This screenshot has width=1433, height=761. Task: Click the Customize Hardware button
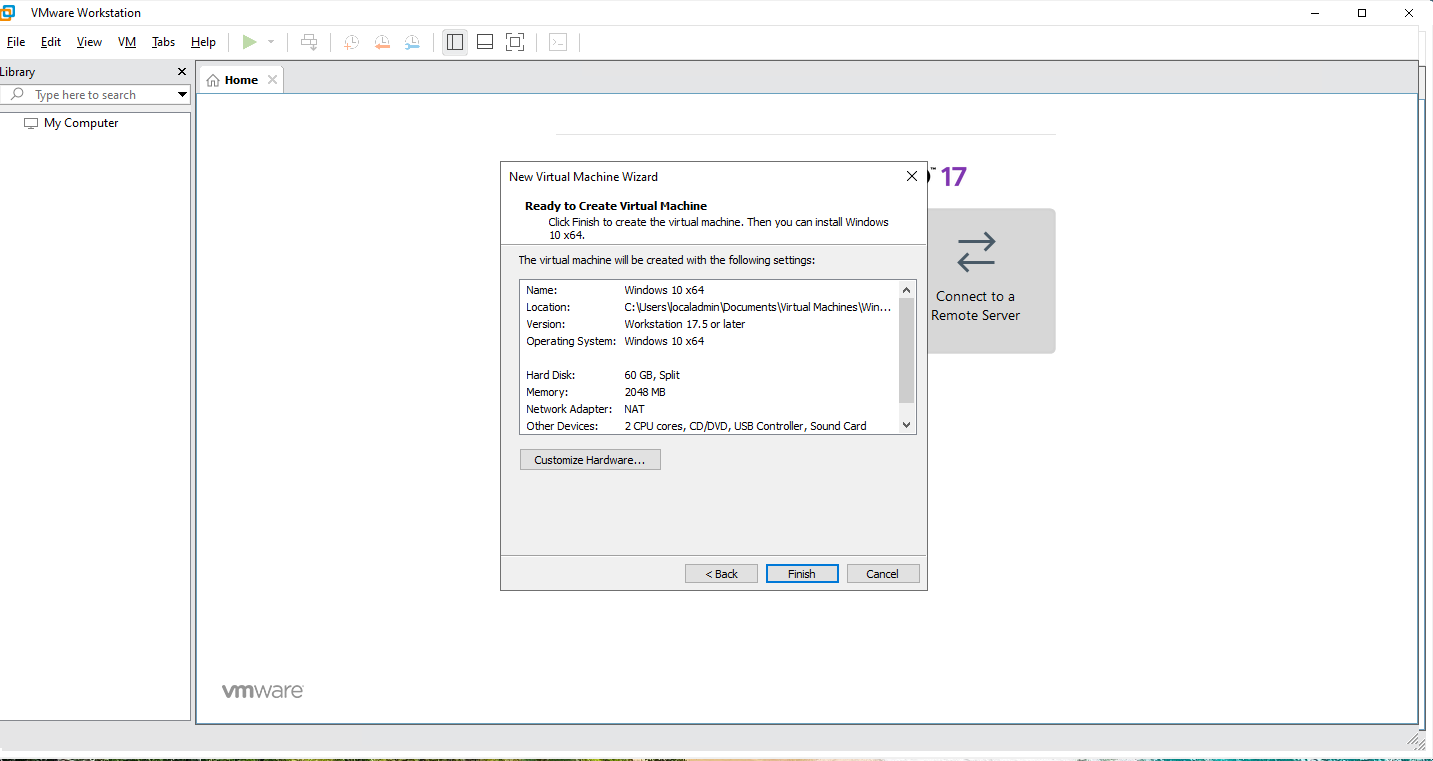pos(590,460)
